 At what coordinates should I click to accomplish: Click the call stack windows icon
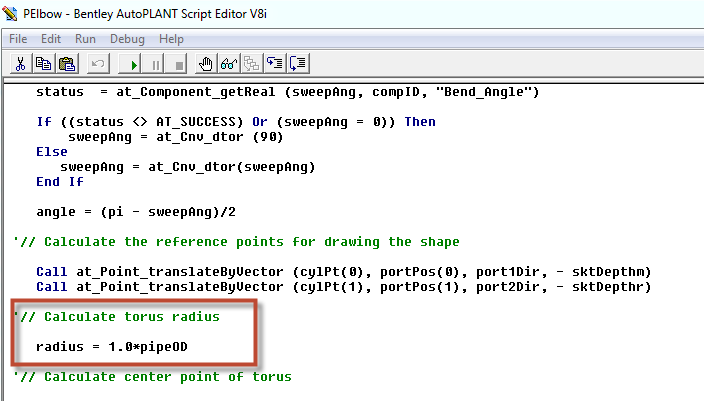tap(252, 64)
